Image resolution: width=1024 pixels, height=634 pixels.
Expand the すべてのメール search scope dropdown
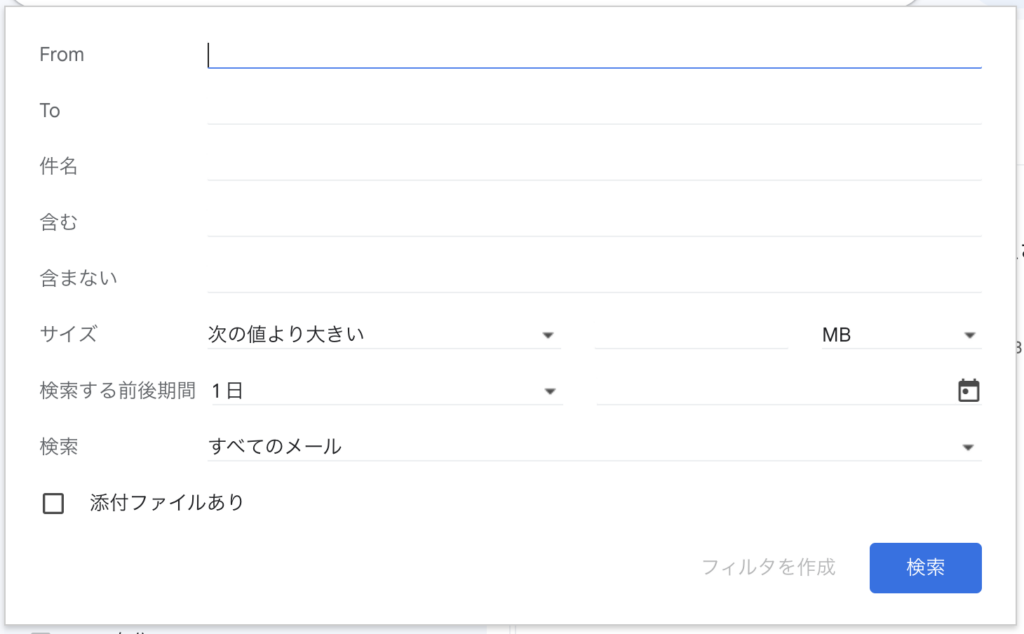(x=592, y=447)
